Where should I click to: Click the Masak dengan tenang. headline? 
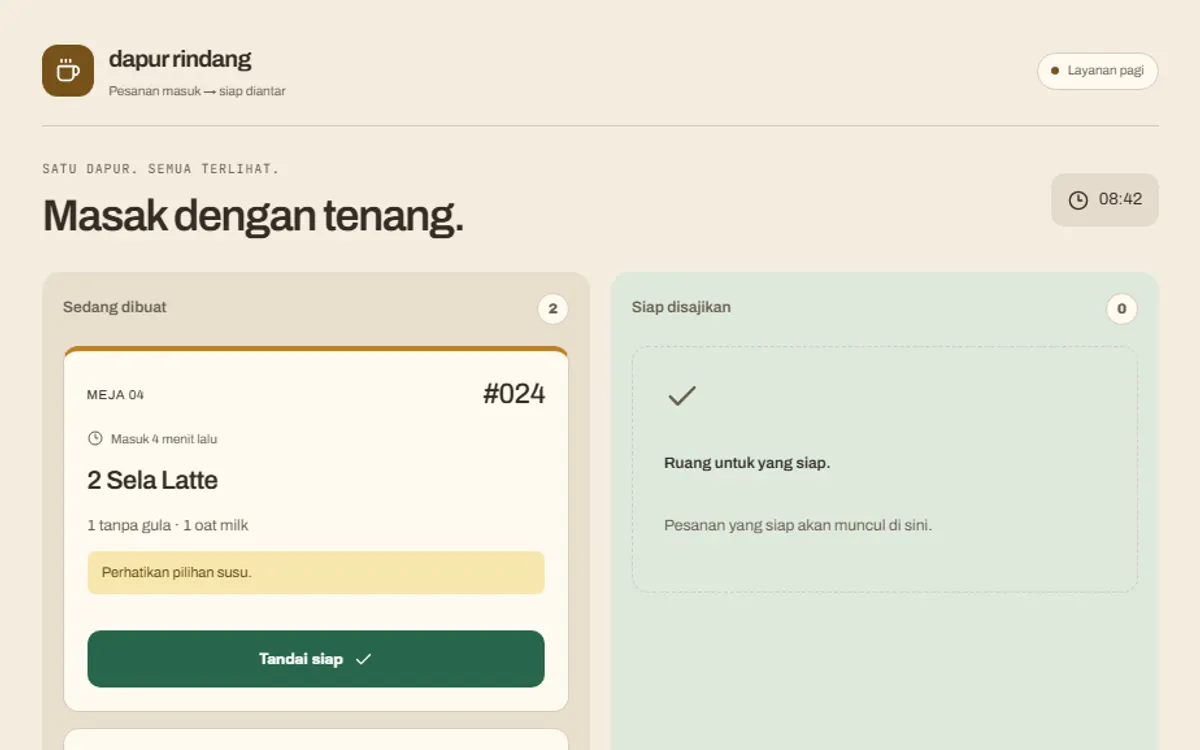click(253, 215)
